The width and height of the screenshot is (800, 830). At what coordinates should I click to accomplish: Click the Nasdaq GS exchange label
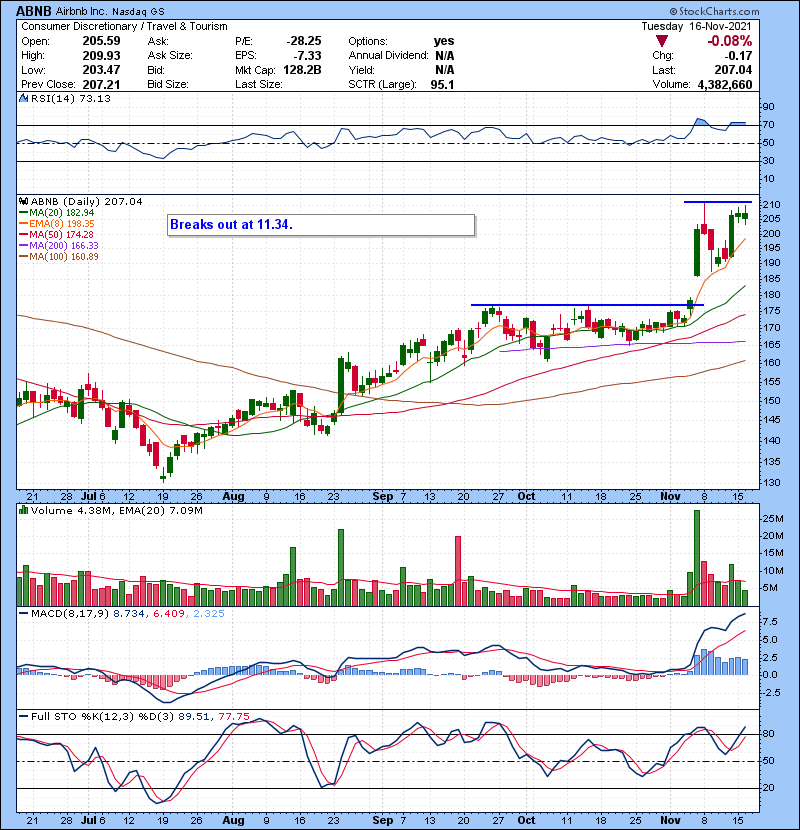pos(138,11)
